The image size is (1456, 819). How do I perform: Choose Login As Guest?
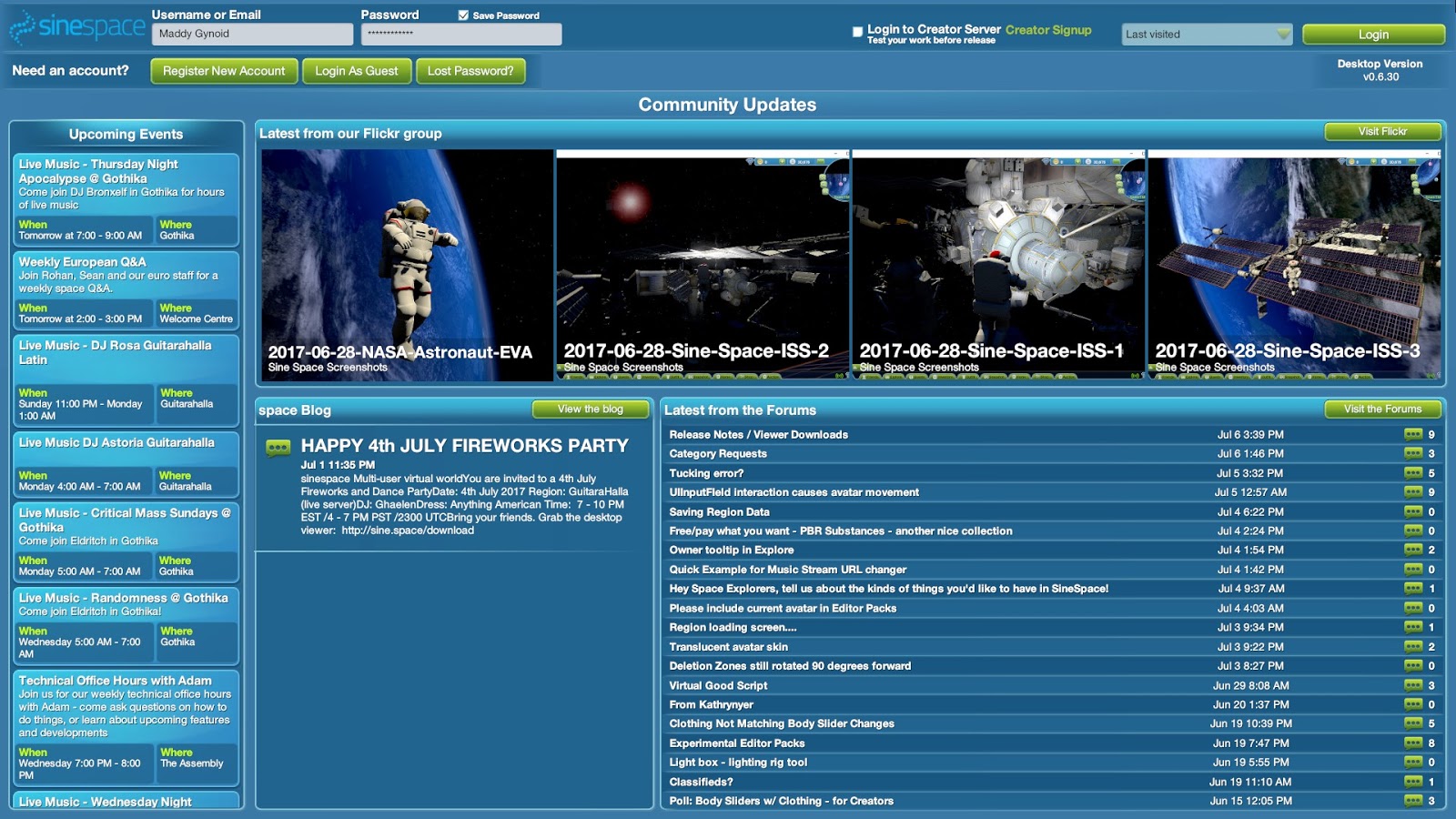[357, 70]
